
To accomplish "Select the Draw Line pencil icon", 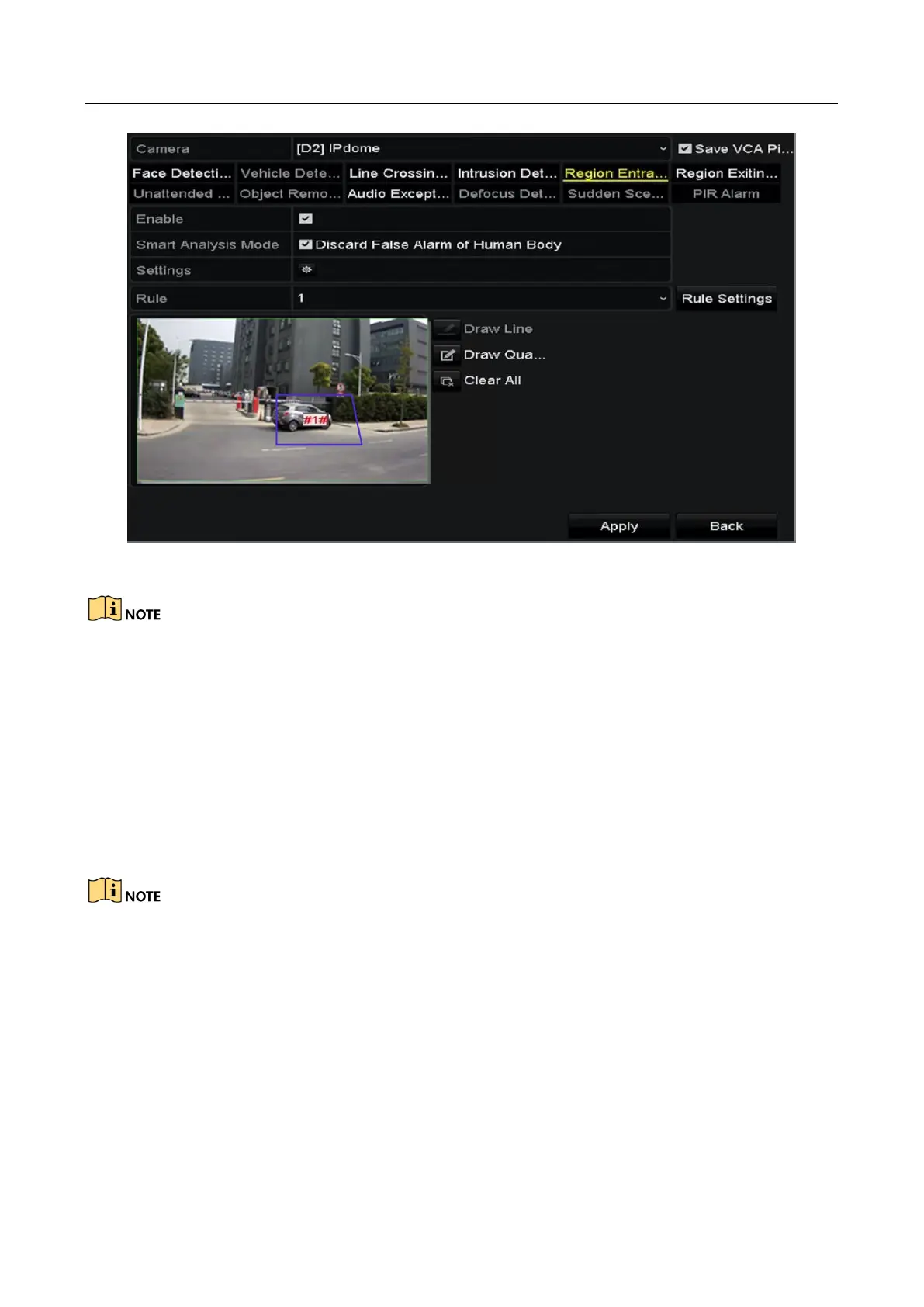I will point(447,329).
